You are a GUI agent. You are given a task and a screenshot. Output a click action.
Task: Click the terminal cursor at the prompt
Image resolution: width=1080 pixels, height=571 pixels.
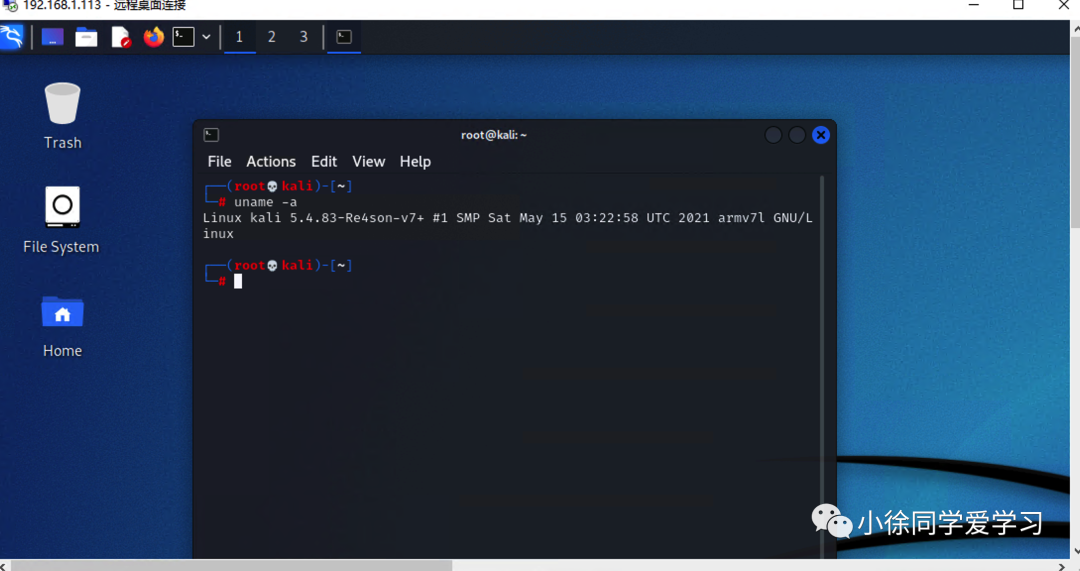click(238, 281)
